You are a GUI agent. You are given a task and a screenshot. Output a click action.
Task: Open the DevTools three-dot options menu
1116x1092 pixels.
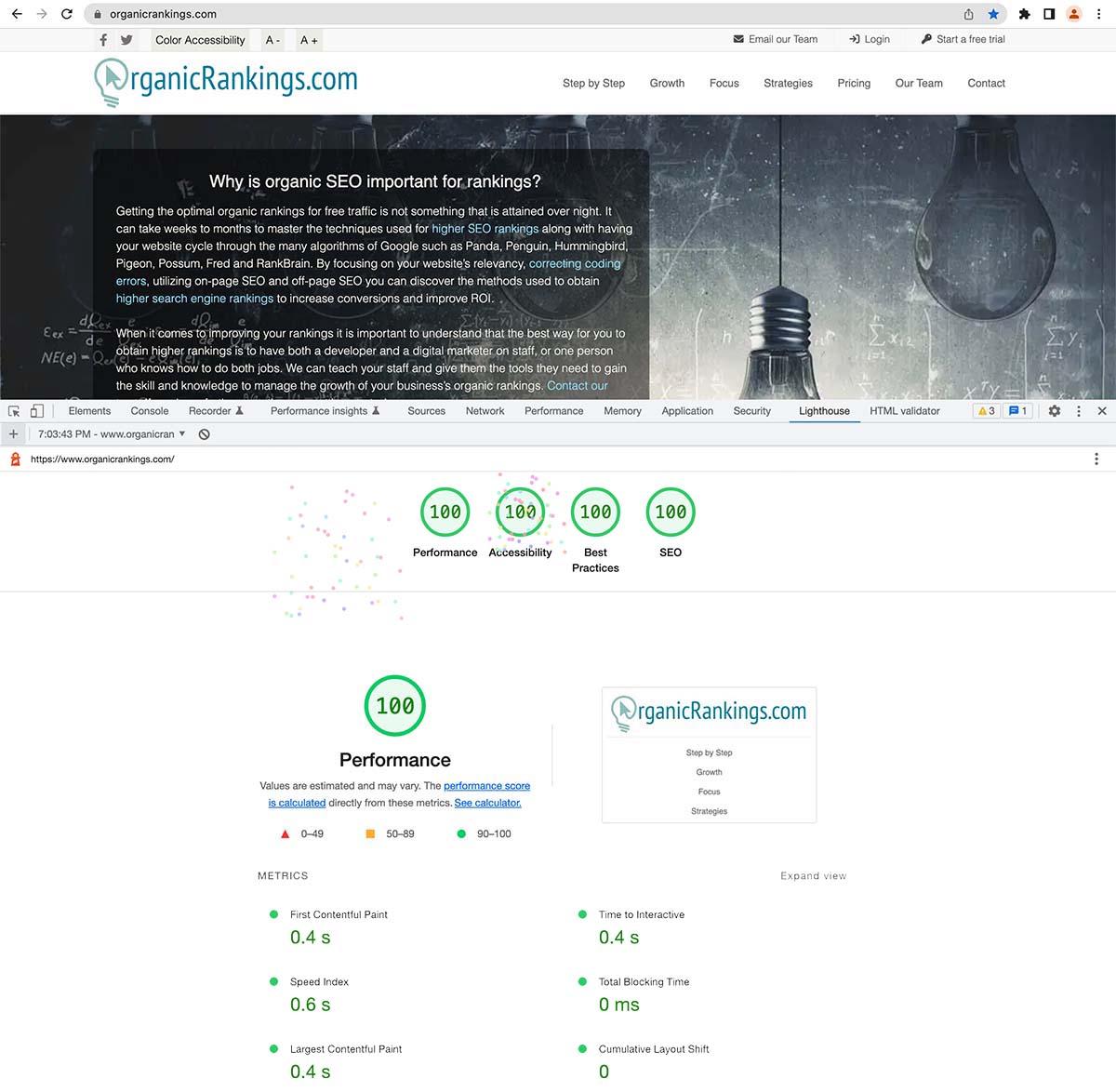(1078, 410)
